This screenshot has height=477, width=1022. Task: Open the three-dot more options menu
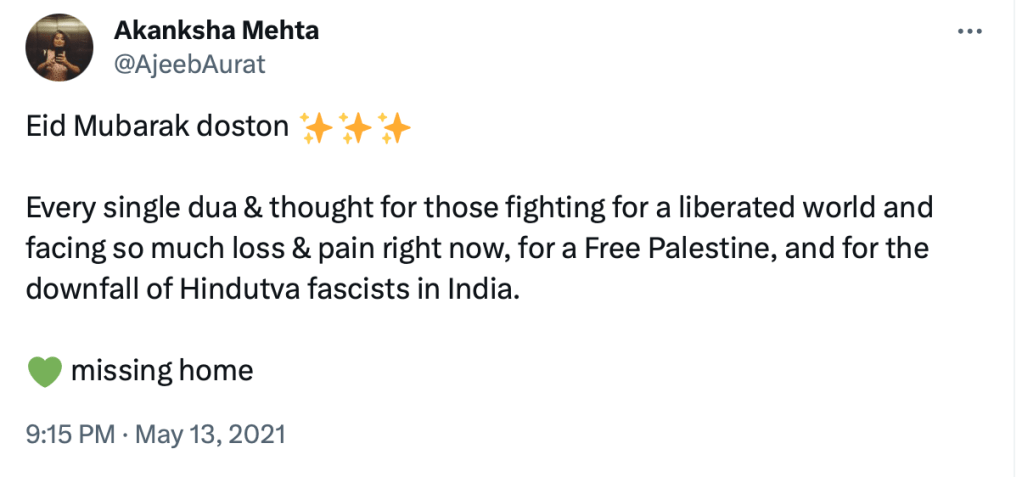click(970, 31)
